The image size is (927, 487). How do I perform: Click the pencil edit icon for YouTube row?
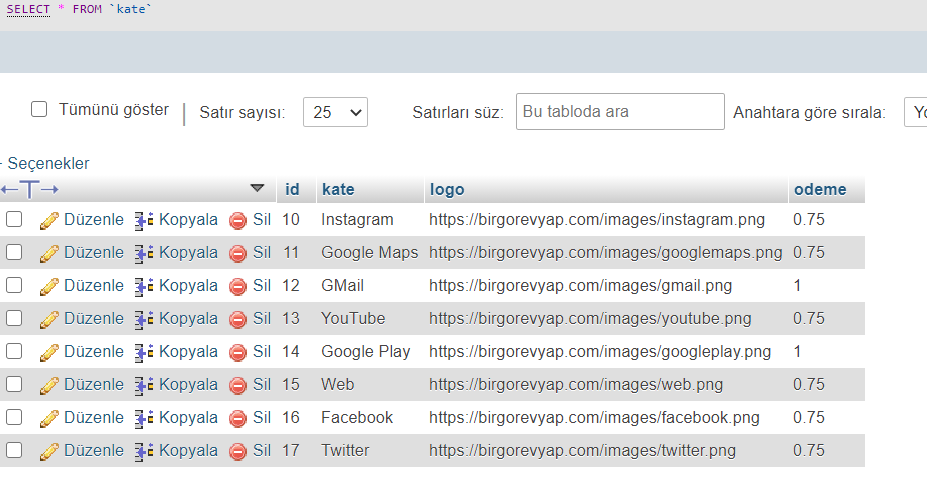click(x=49, y=320)
